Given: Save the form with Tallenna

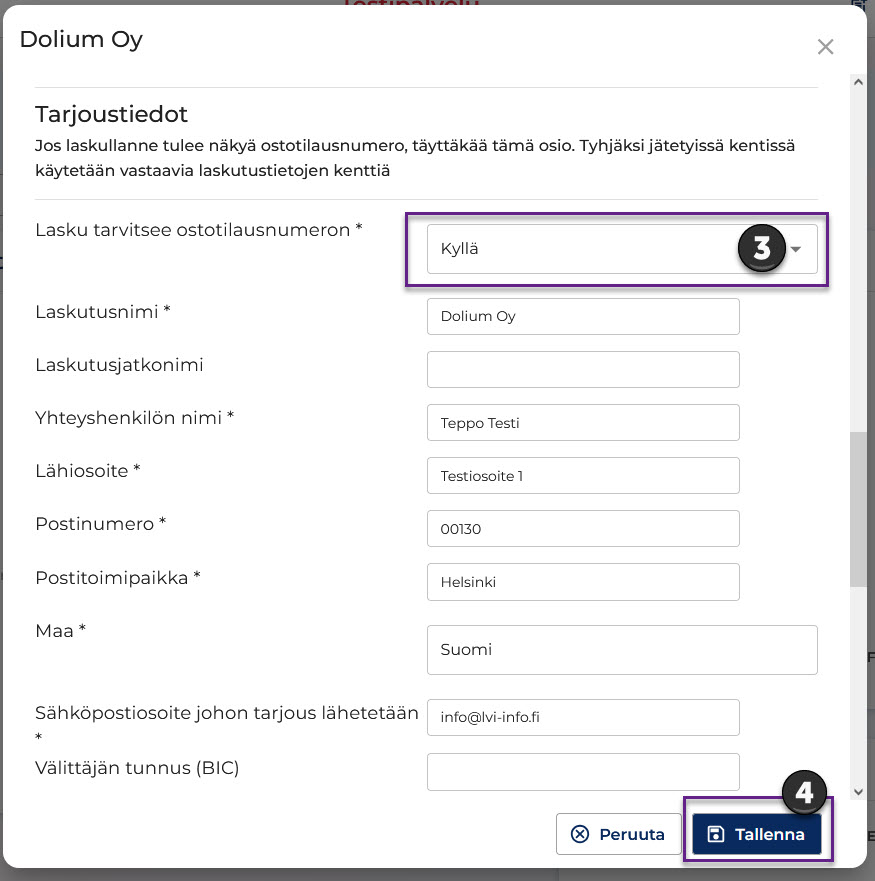Looking at the screenshot, I should point(756,834).
